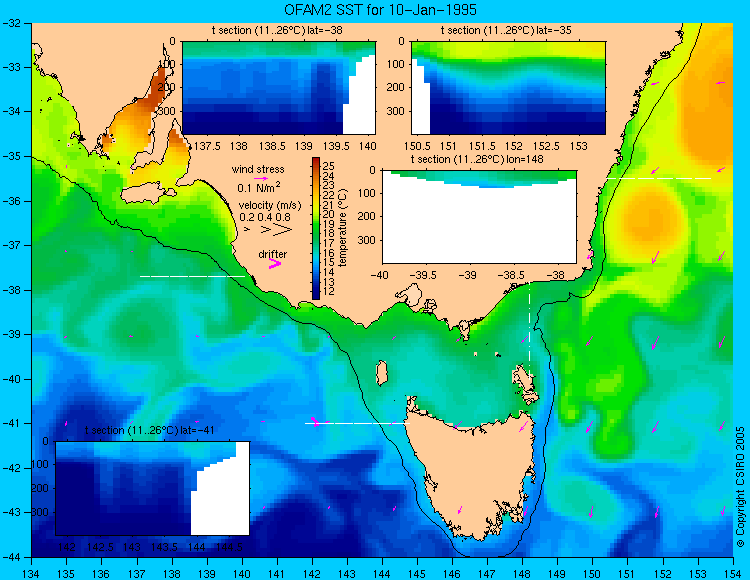Click the title 'OFAM2 SST for 10-Jan-1995'

[x=380, y=10]
